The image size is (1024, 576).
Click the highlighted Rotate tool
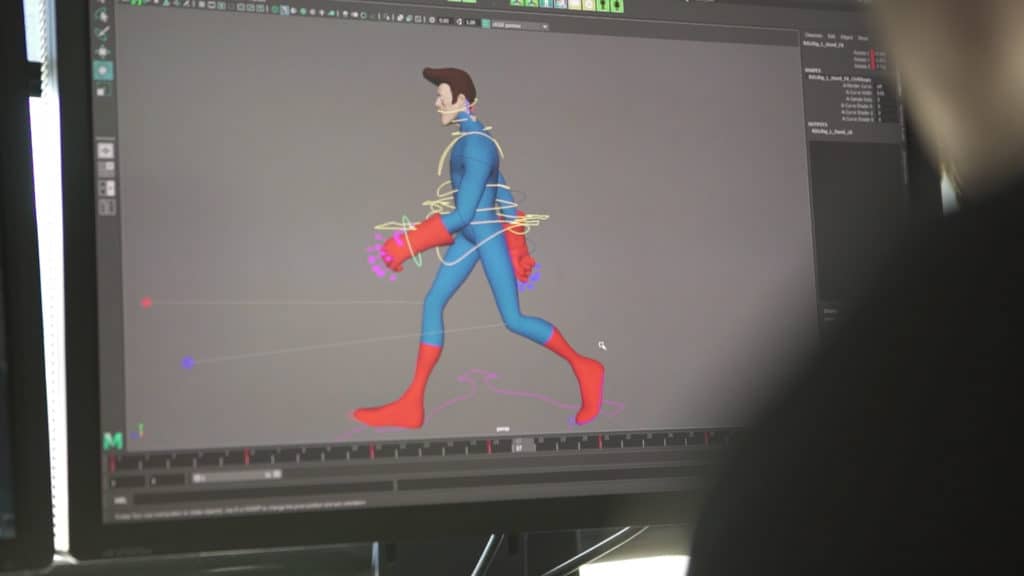(x=103, y=71)
